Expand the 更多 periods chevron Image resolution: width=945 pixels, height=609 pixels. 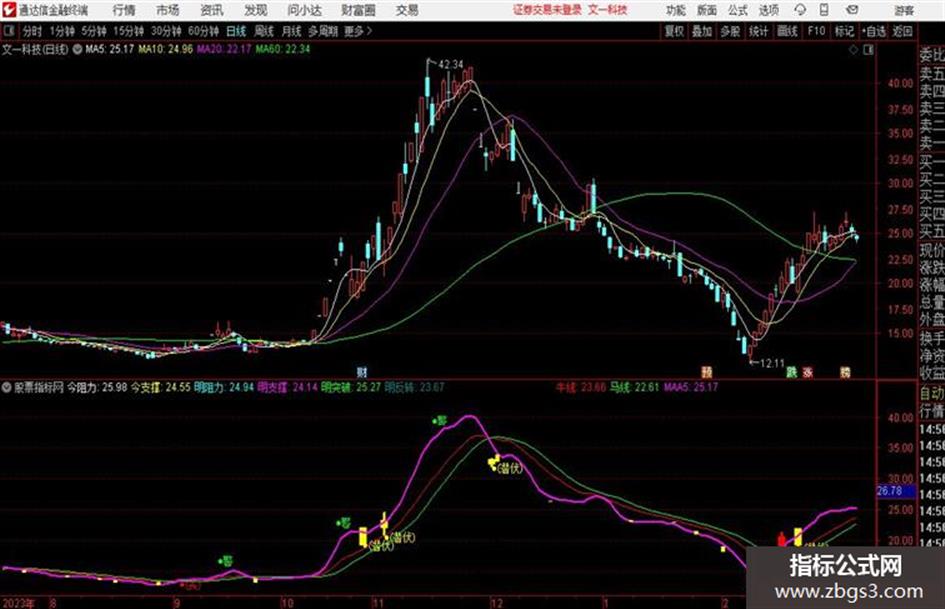(359, 31)
